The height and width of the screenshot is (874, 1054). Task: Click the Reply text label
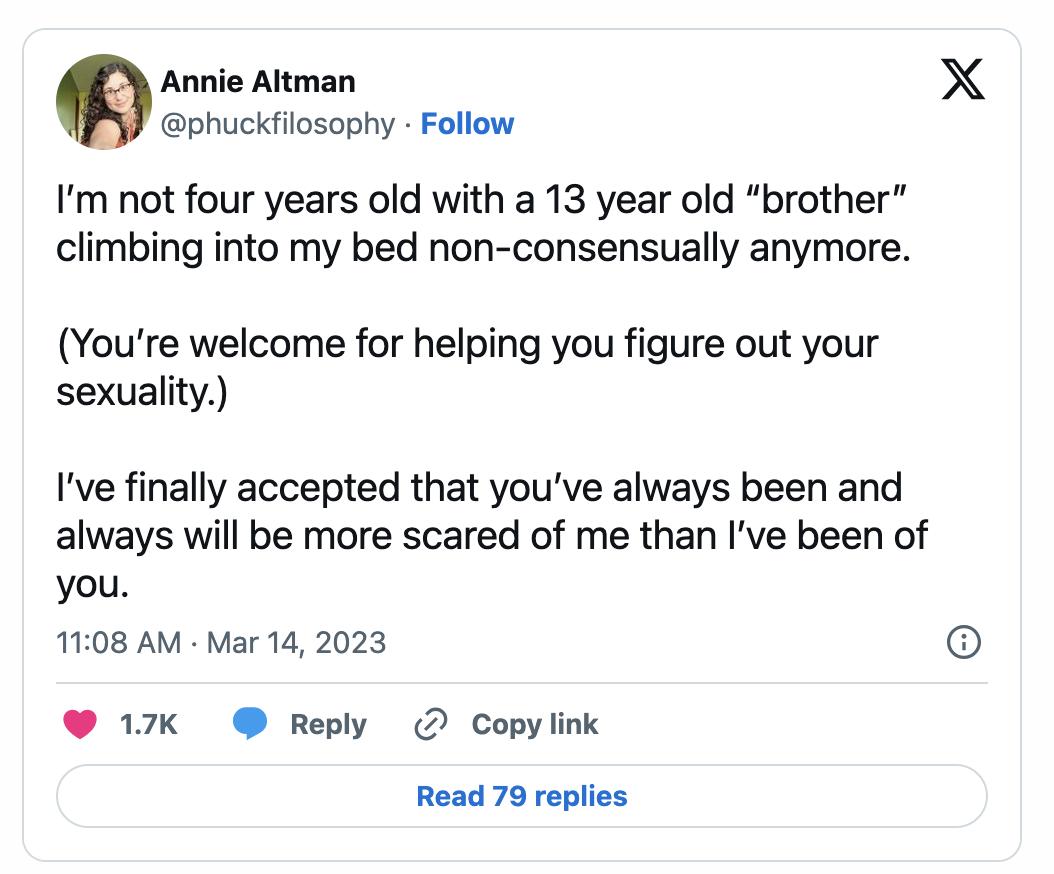pyautogui.click(x=328, y=724)
